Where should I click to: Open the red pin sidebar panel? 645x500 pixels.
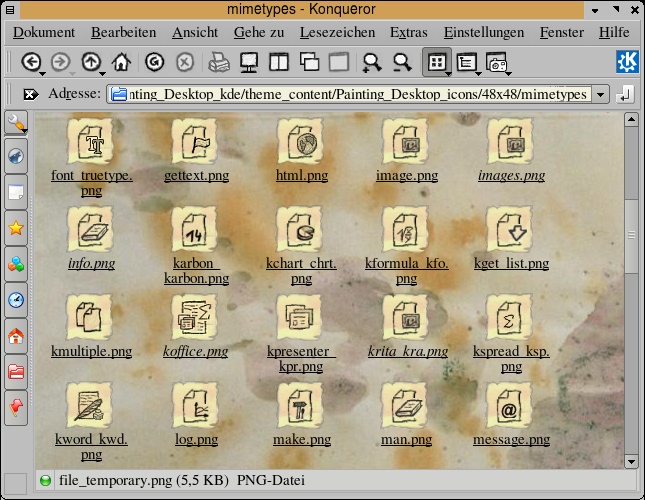click(16, 407)
